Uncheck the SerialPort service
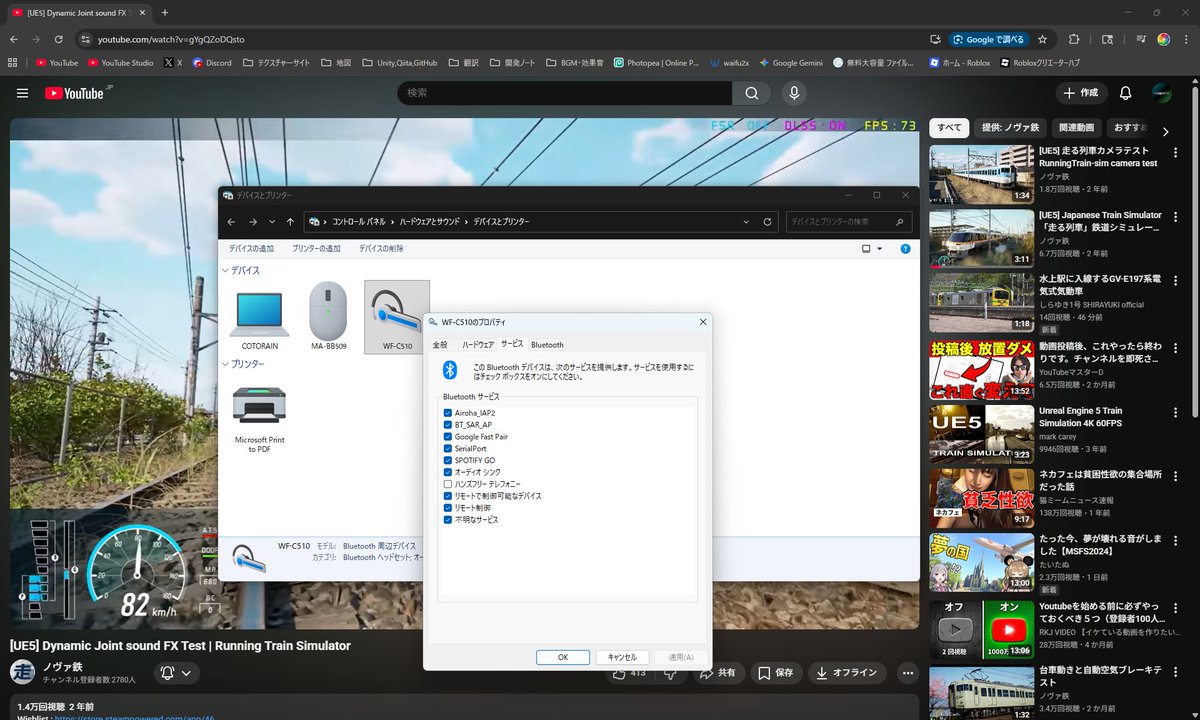1200x720 pixels. (x=448, y=449)
